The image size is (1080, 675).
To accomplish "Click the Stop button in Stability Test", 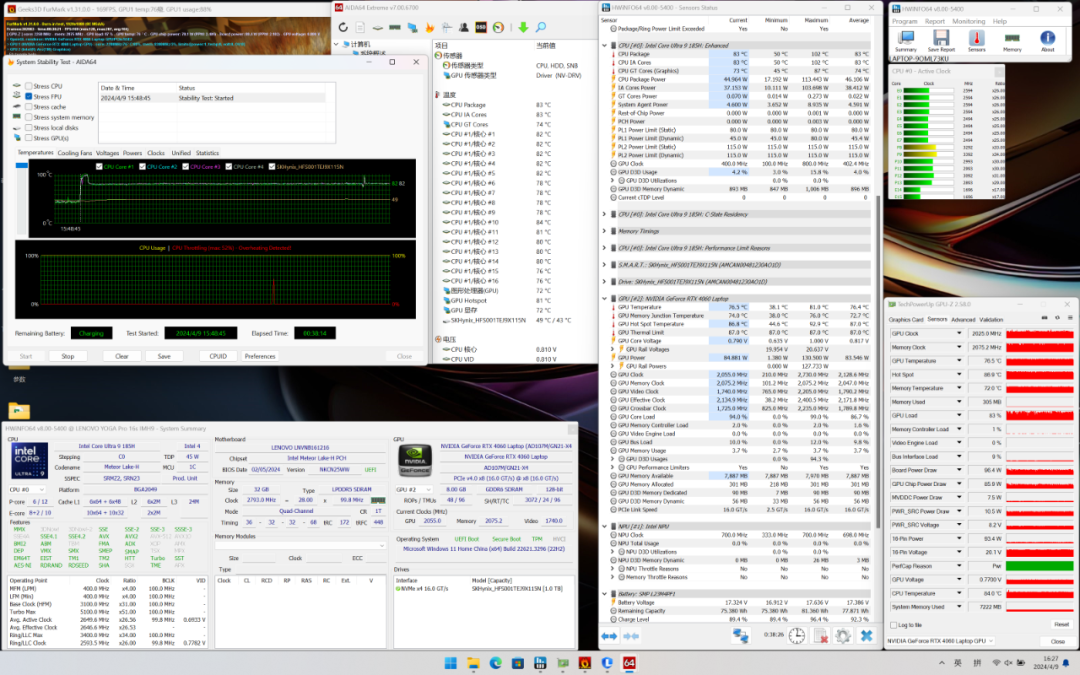I will coord(68,356).
